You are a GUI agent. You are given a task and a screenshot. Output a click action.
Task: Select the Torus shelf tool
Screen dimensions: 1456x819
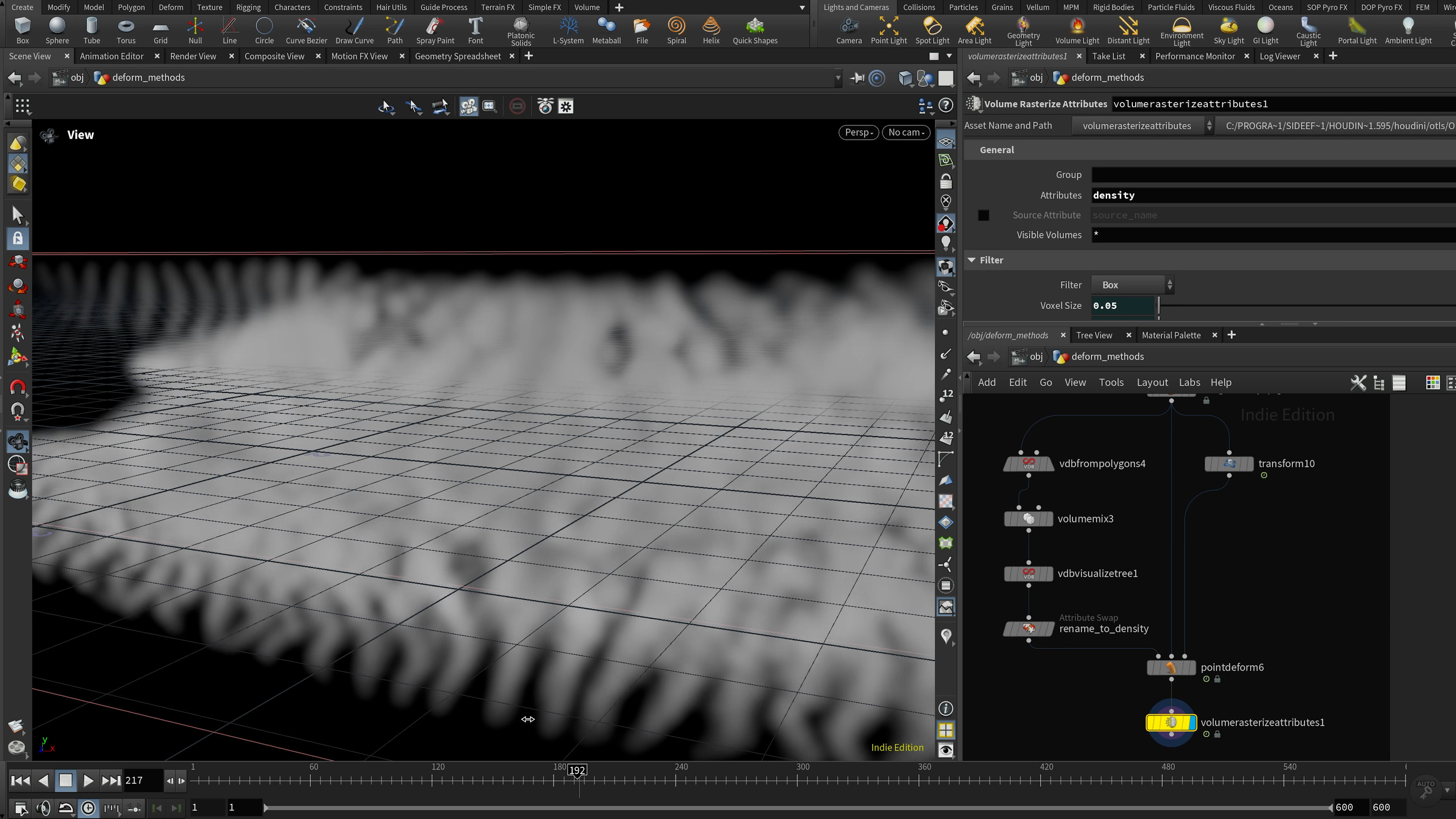tap(126, 30)
